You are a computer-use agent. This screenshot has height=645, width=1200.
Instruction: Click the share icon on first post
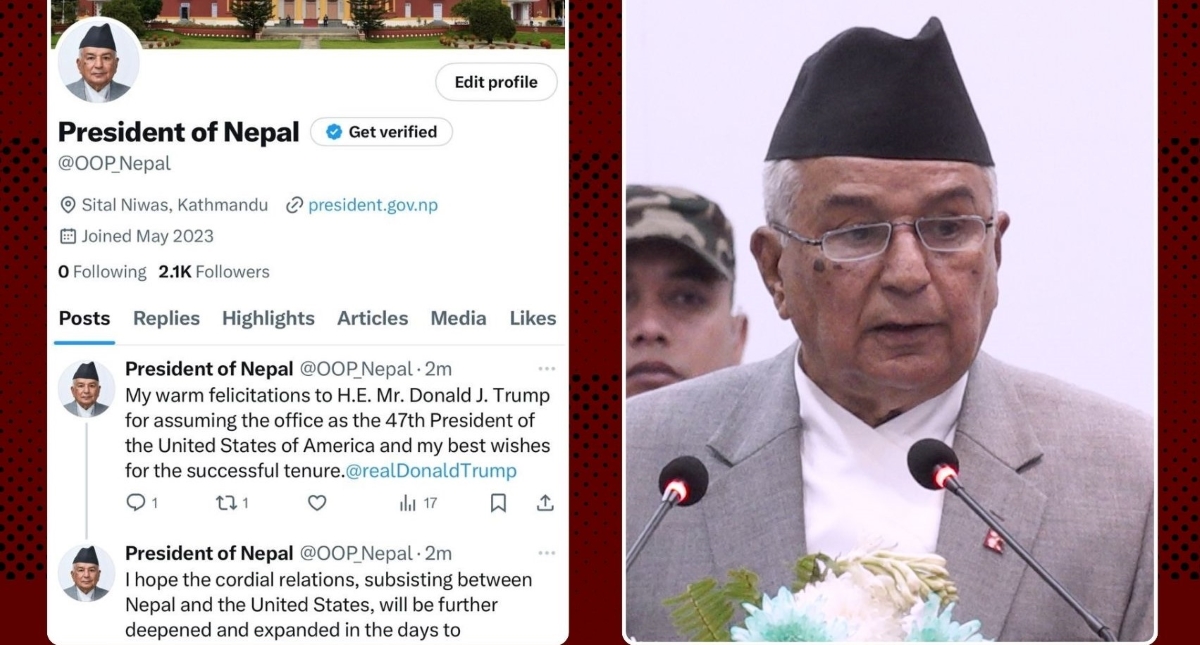pyautogui.click(x=545, y=503)
